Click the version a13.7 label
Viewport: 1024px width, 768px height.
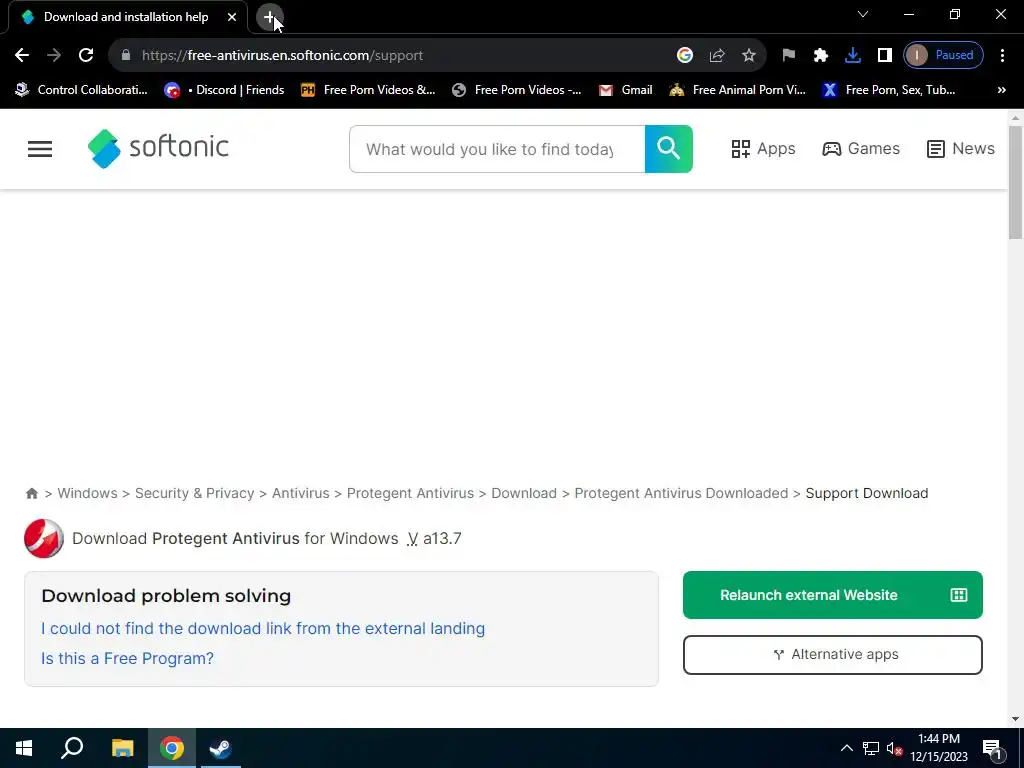point(442,538)
